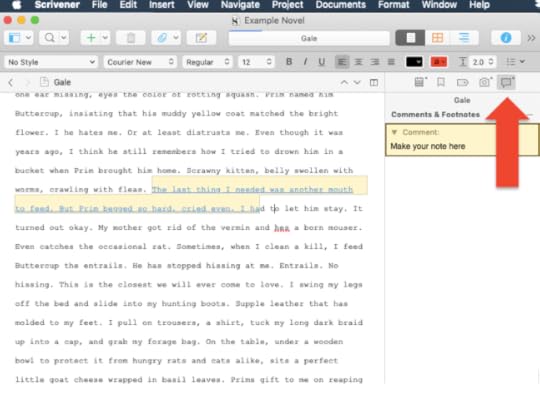The height and width of the screenshot is (393, 540).
Task: Switch to corkboard view mode
Action: pos(437,38)
